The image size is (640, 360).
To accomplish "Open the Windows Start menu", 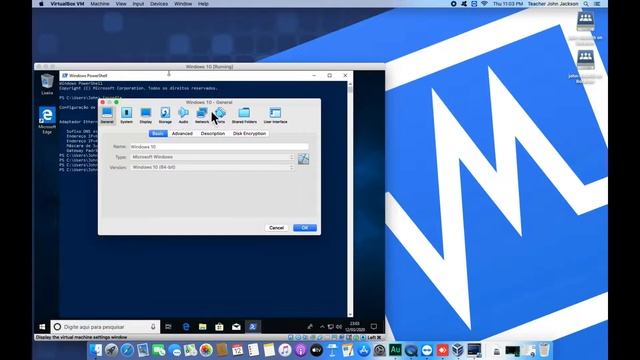I will [42, 327].
